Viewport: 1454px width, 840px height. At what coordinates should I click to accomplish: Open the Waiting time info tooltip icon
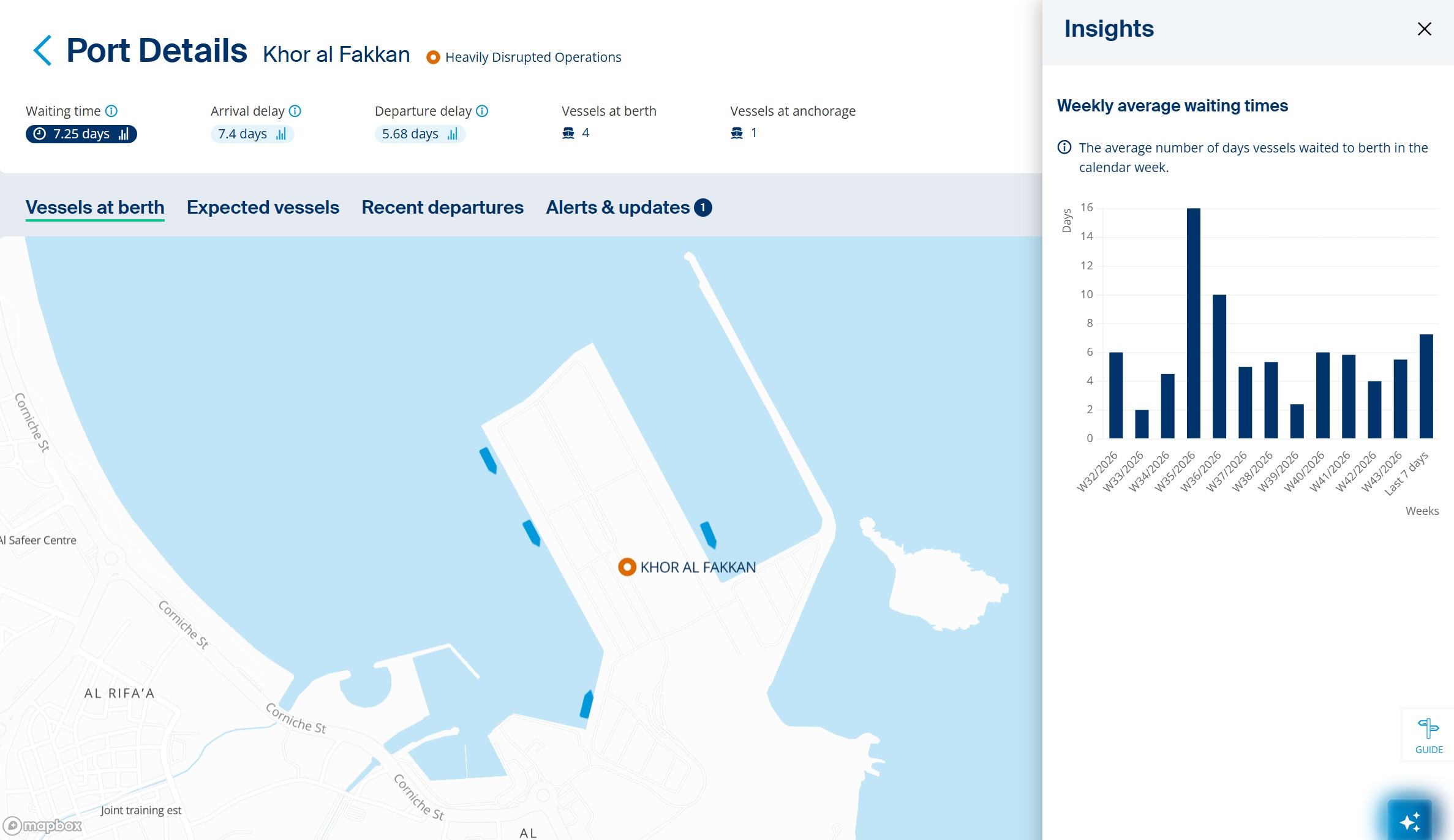pos(111,111)
